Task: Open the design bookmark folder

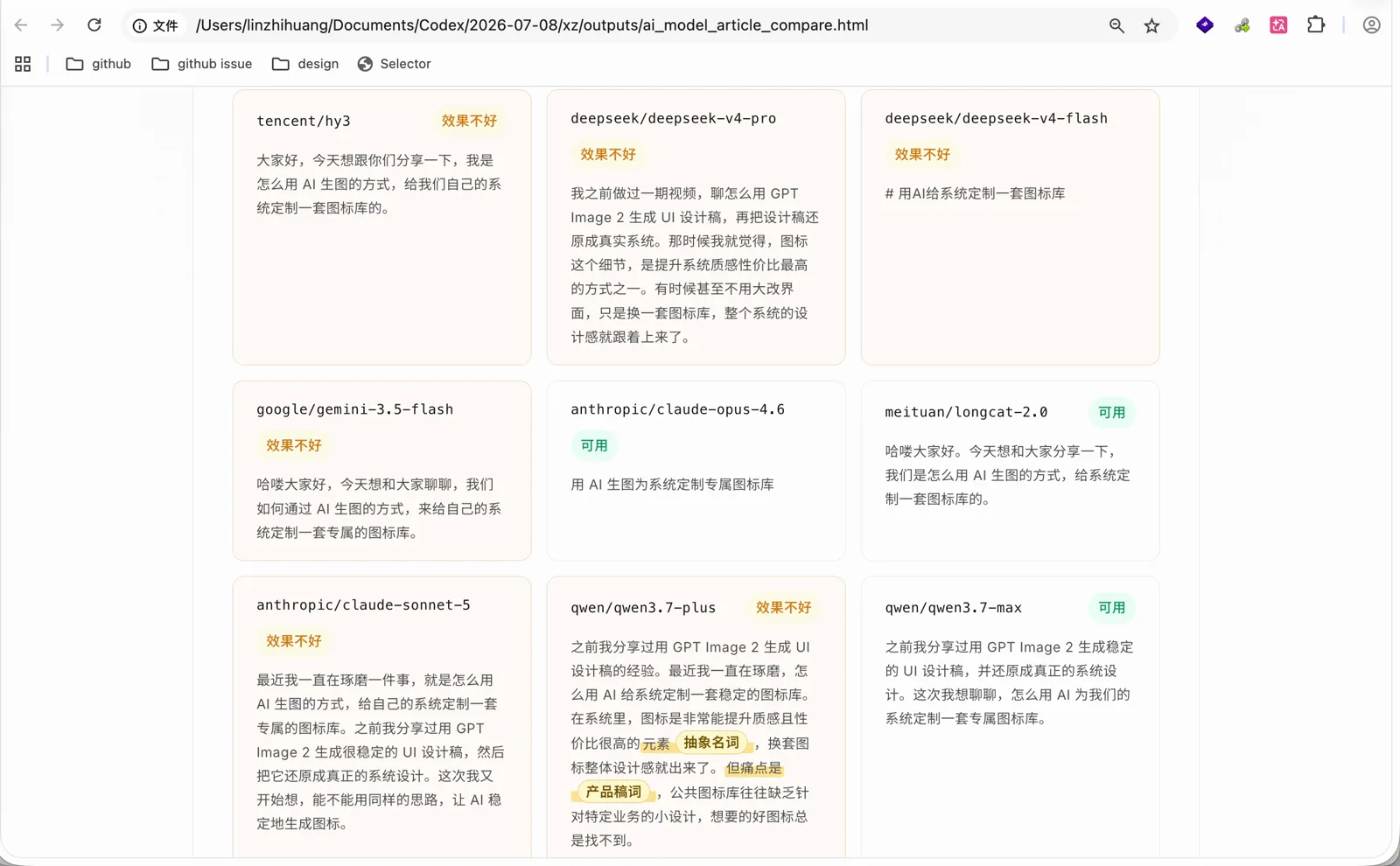Action: [304, 64]
